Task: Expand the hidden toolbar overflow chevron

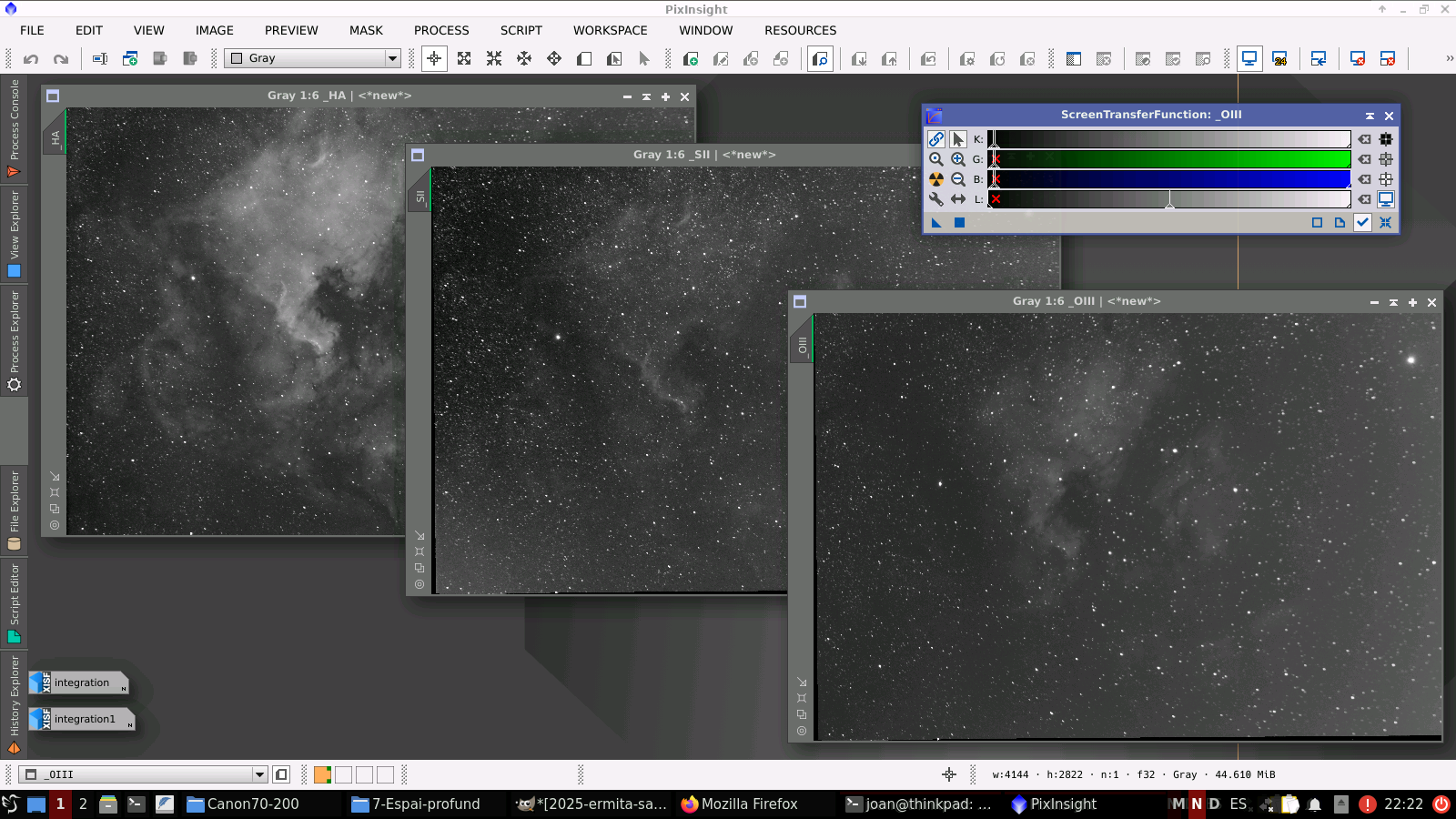Action: (x=1449, y=58)
